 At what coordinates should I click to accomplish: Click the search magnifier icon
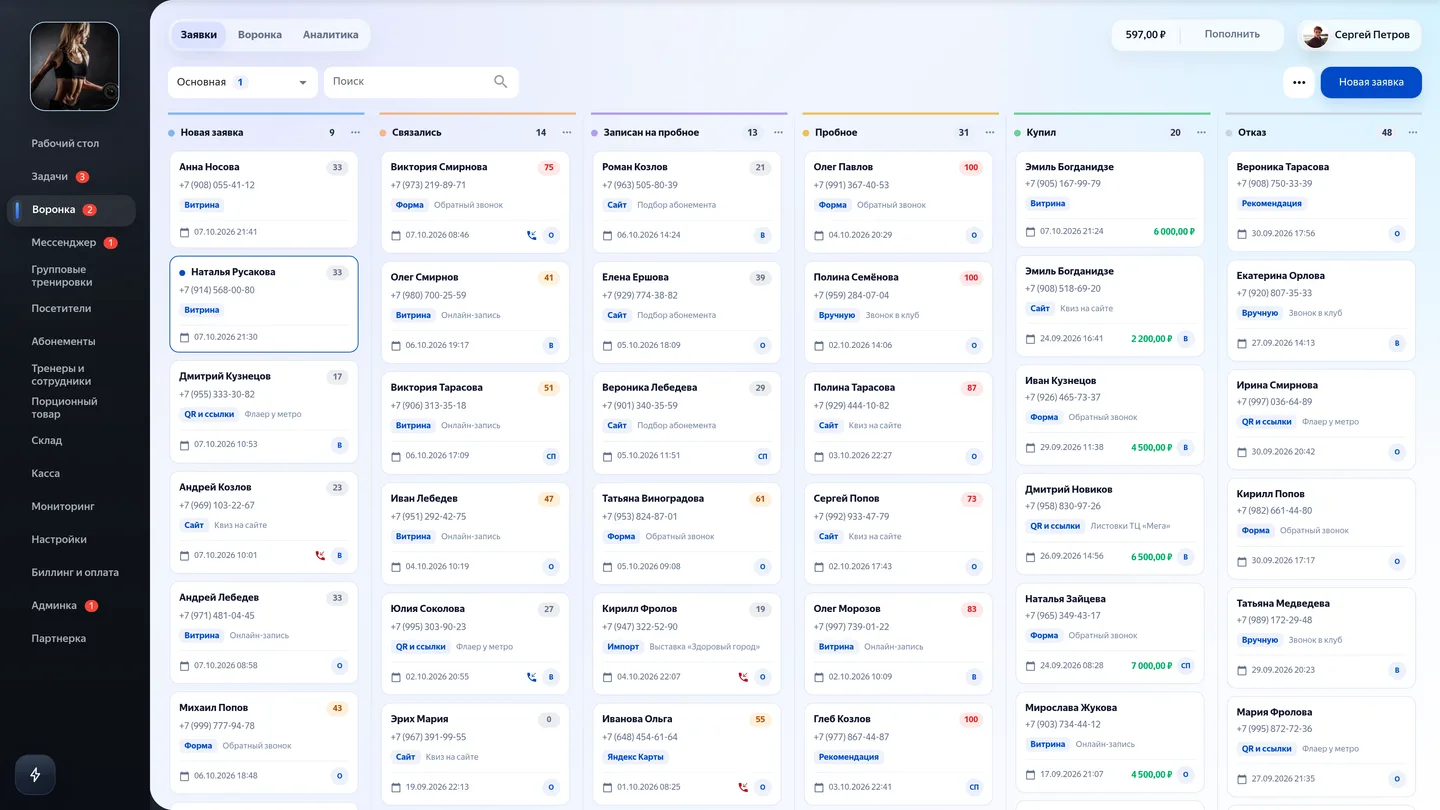[501, 82]
